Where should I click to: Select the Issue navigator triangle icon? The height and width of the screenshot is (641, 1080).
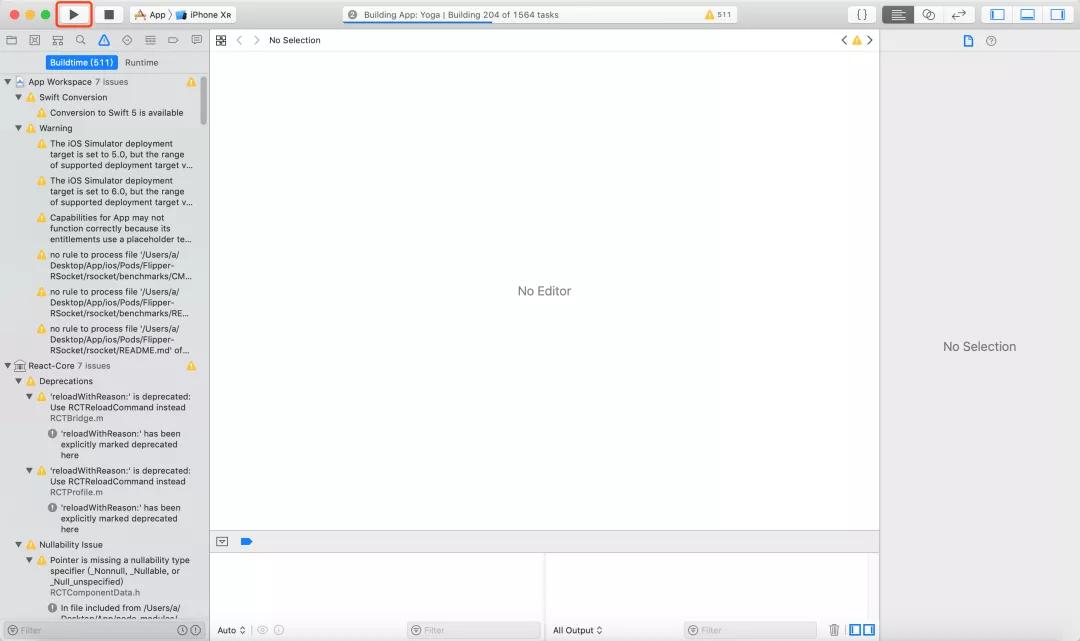click(x=103, y=40)
